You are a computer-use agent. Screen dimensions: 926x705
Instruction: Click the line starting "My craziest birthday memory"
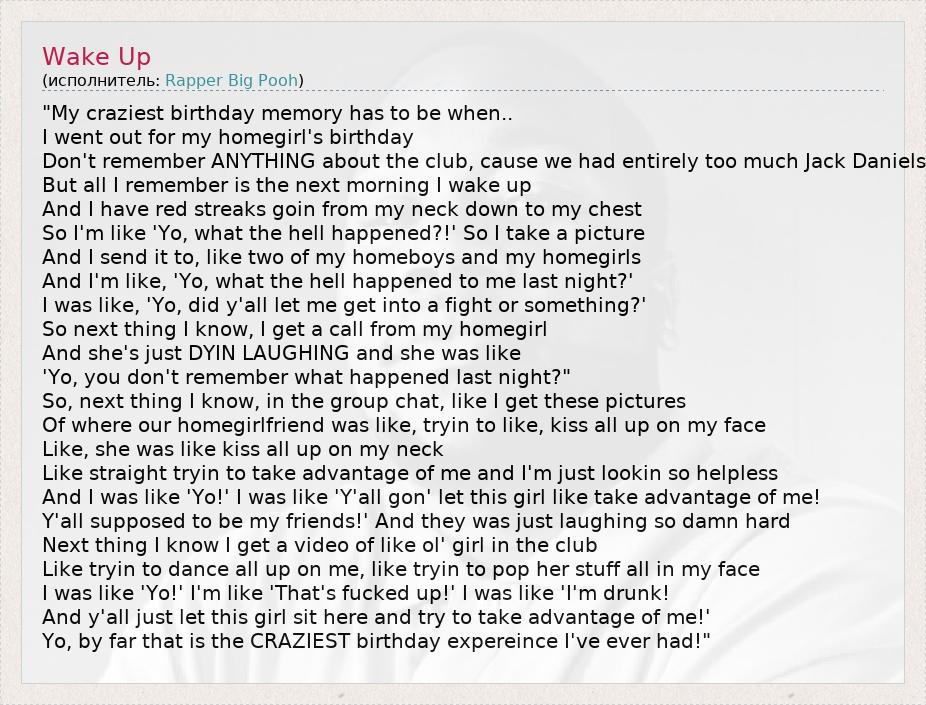pos(278,113)
